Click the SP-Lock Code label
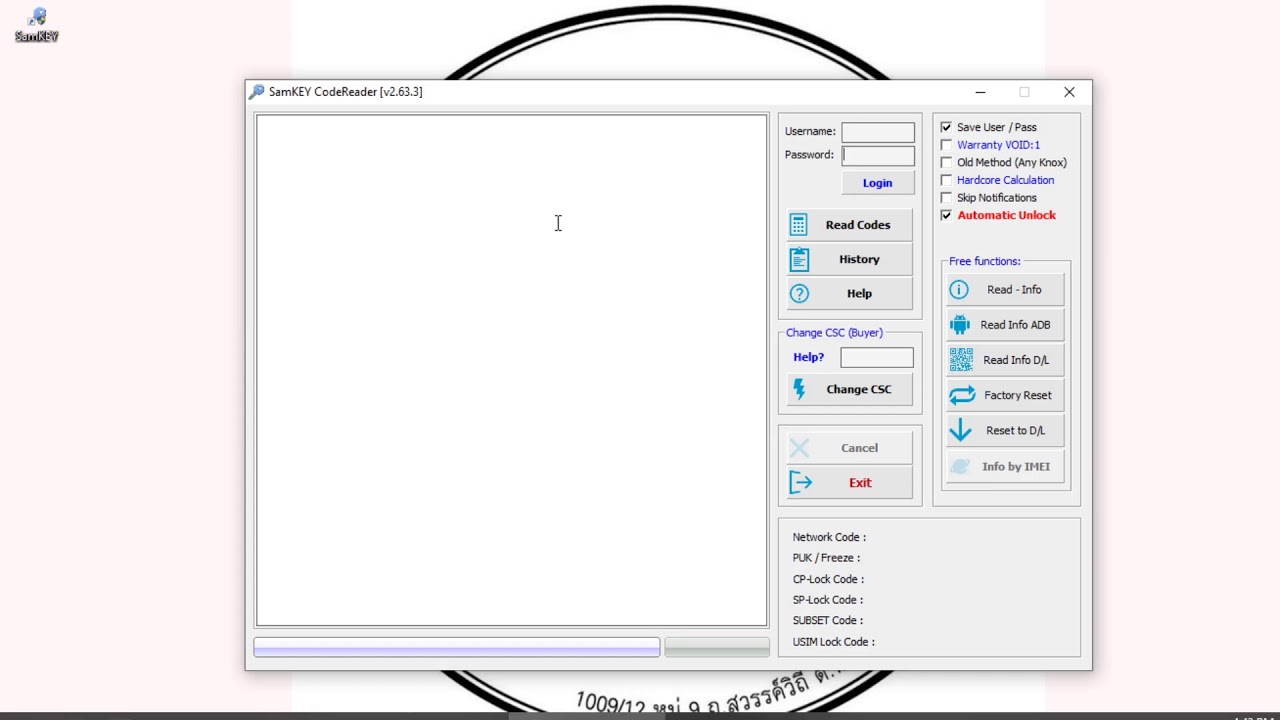This screenshot has height=720, width=1280. (828, 600)
